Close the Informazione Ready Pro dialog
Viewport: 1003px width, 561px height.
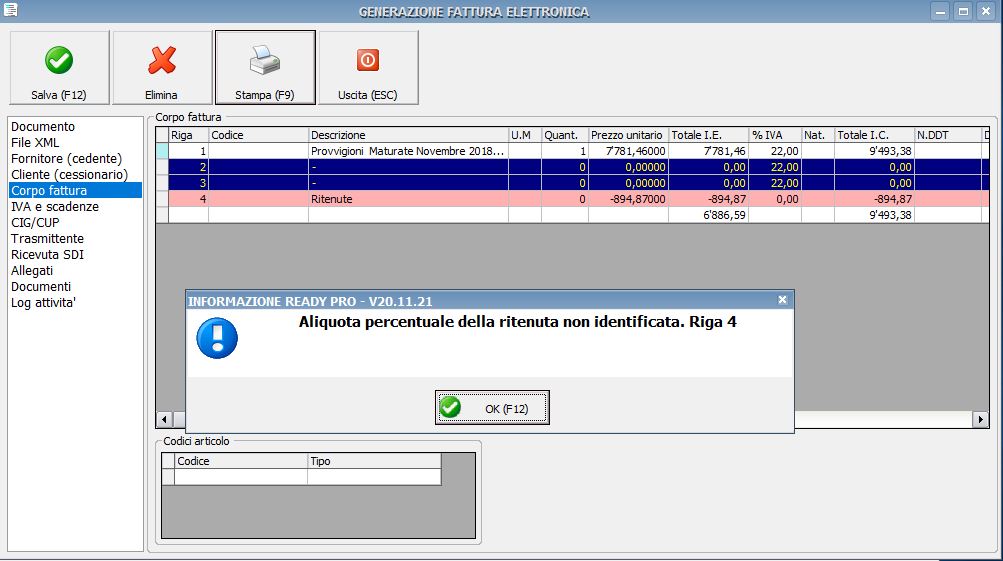tap(782, 299)
